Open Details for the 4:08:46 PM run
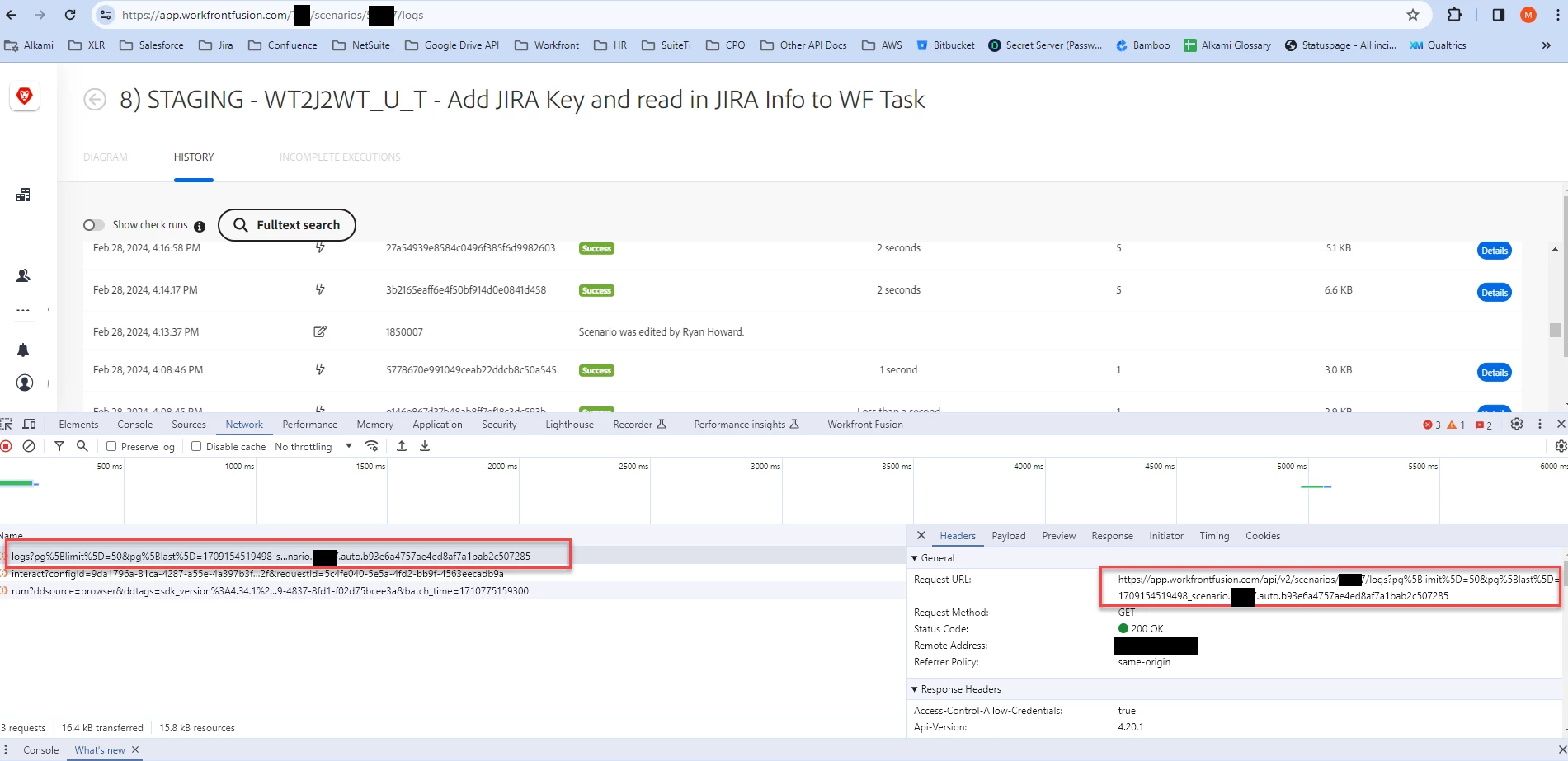 (1494, 373)
